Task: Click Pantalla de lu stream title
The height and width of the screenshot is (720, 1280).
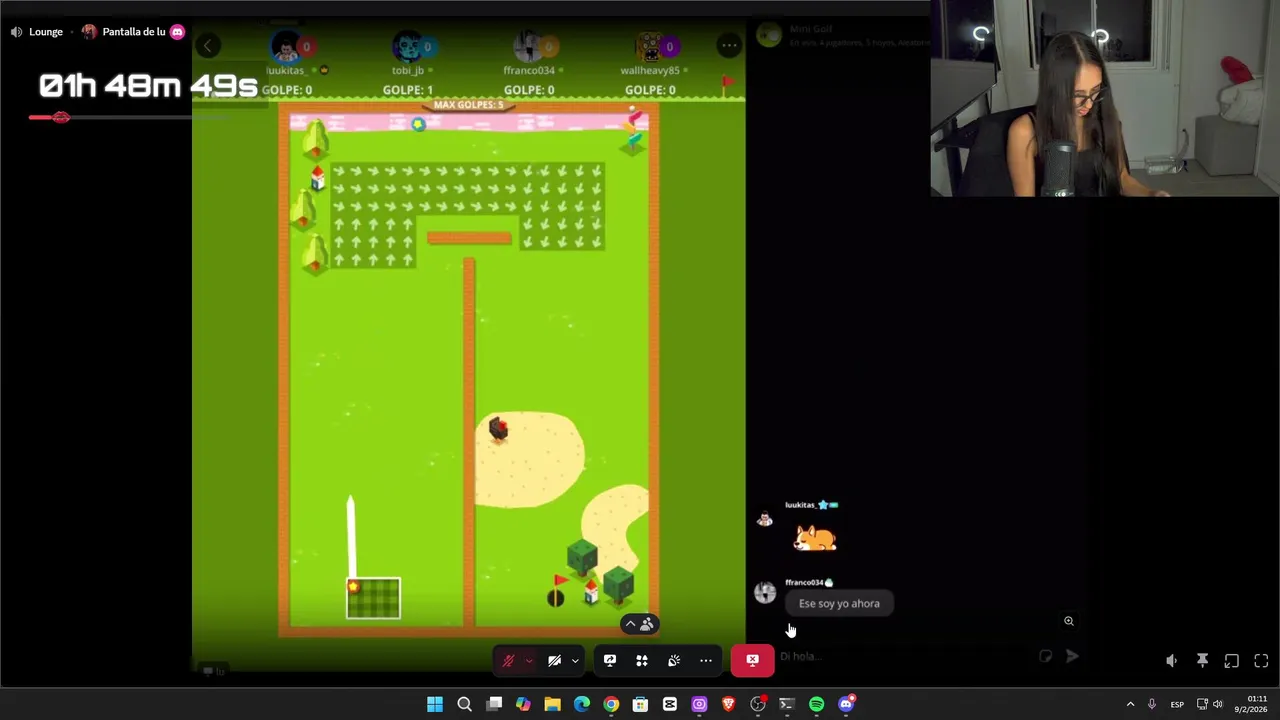Action: click(134, 32)
